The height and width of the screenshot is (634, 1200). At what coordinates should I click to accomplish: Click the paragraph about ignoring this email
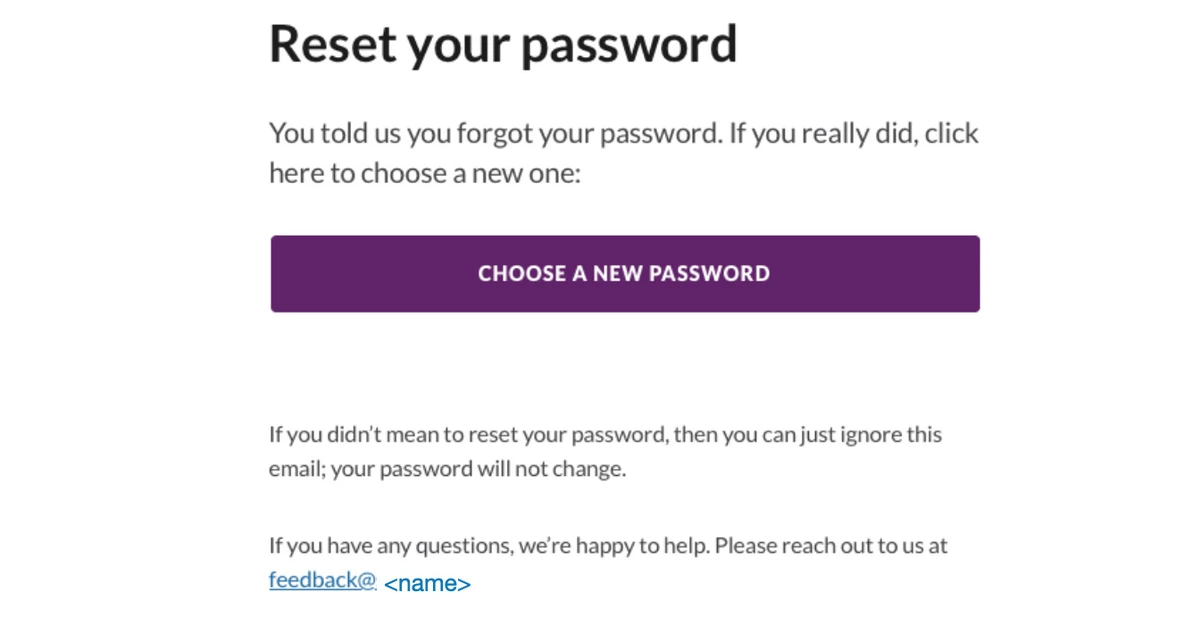pos(605,452)
